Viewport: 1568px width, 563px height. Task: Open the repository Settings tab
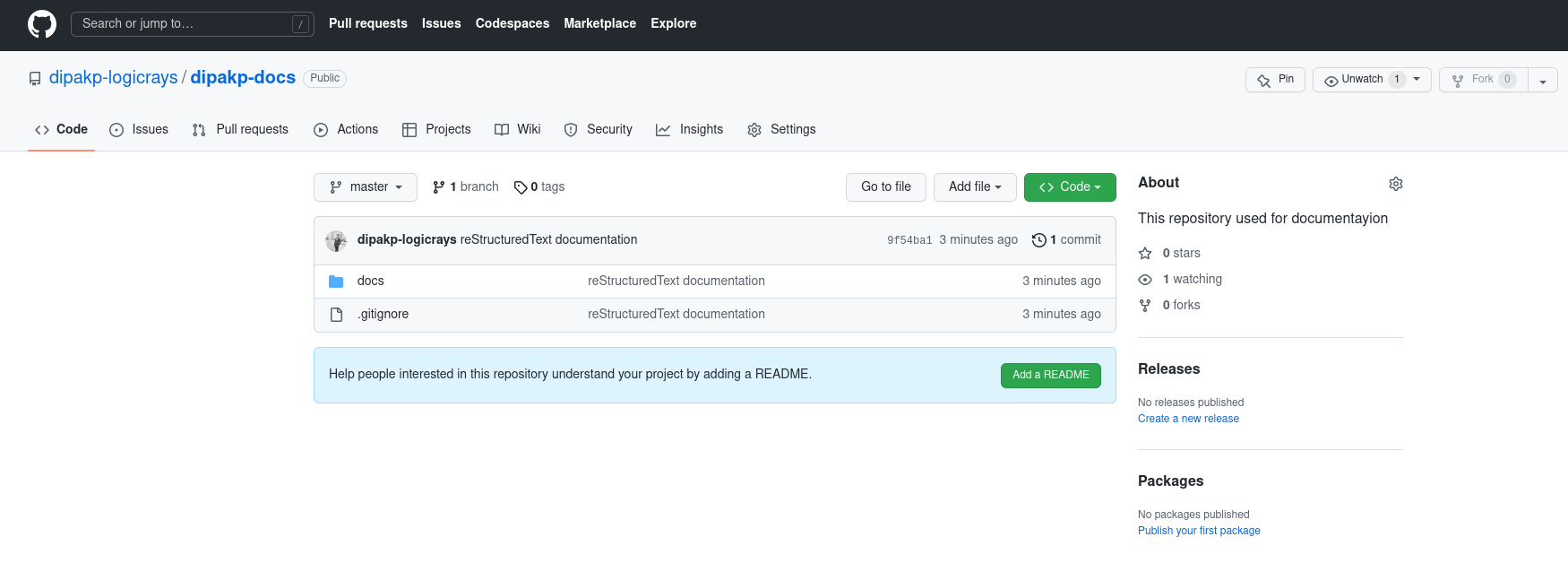781,130
